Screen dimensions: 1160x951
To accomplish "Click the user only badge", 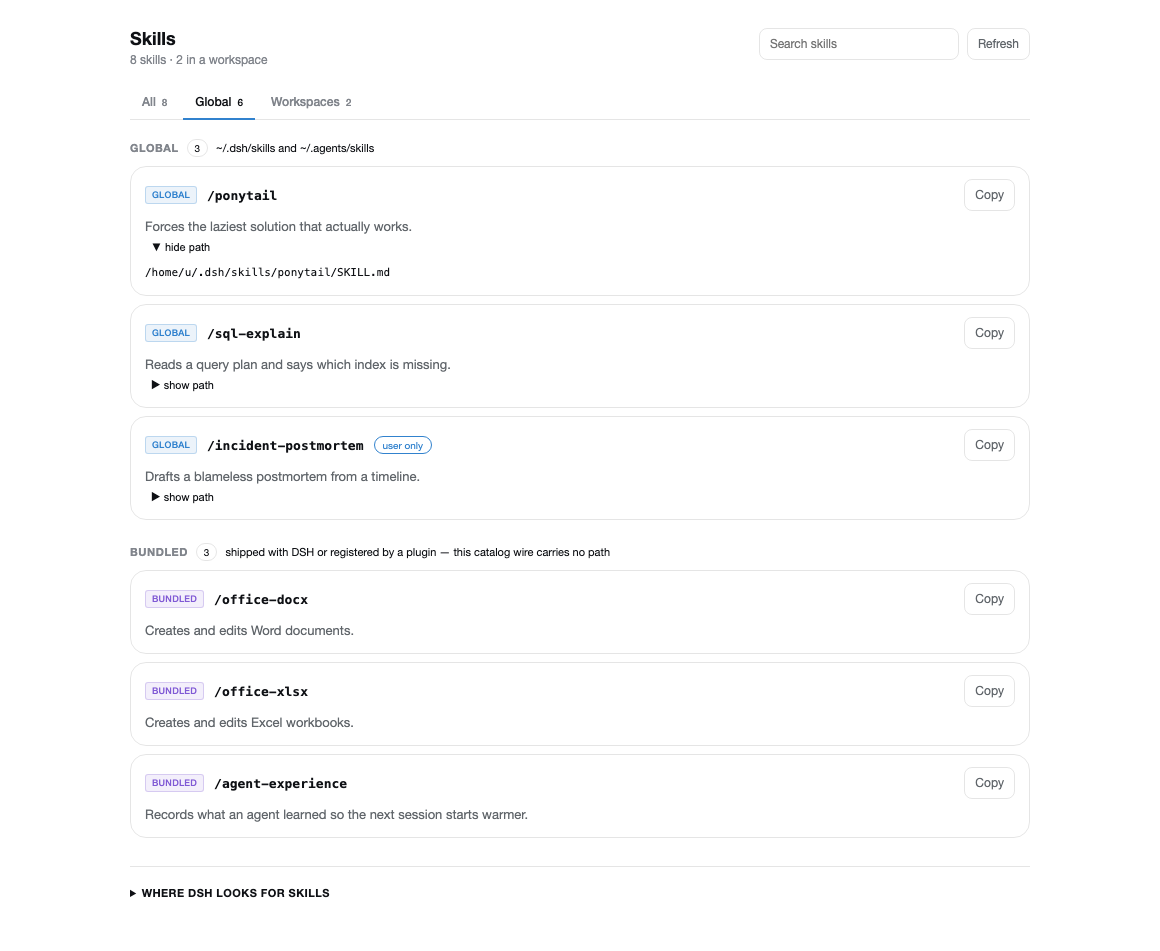I will click(402, 446).
